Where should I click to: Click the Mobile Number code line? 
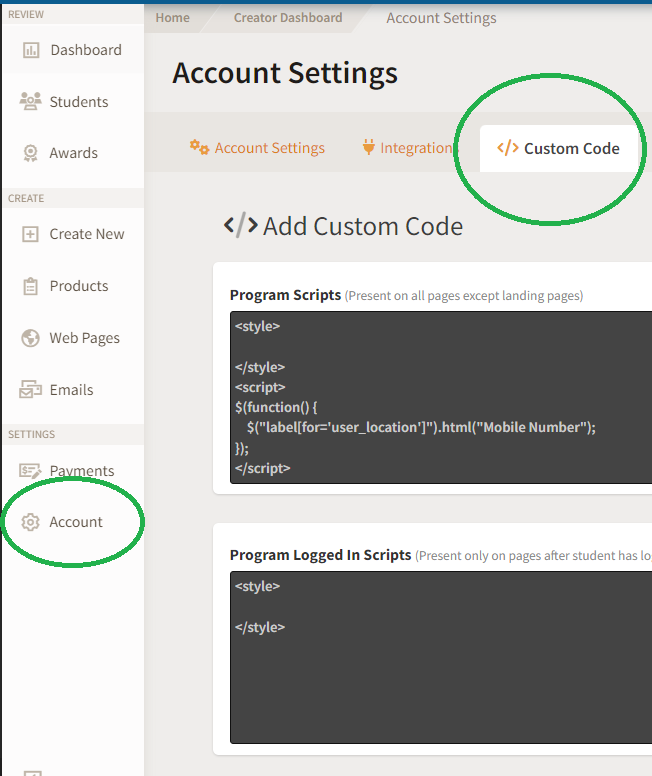pos(421,428)
